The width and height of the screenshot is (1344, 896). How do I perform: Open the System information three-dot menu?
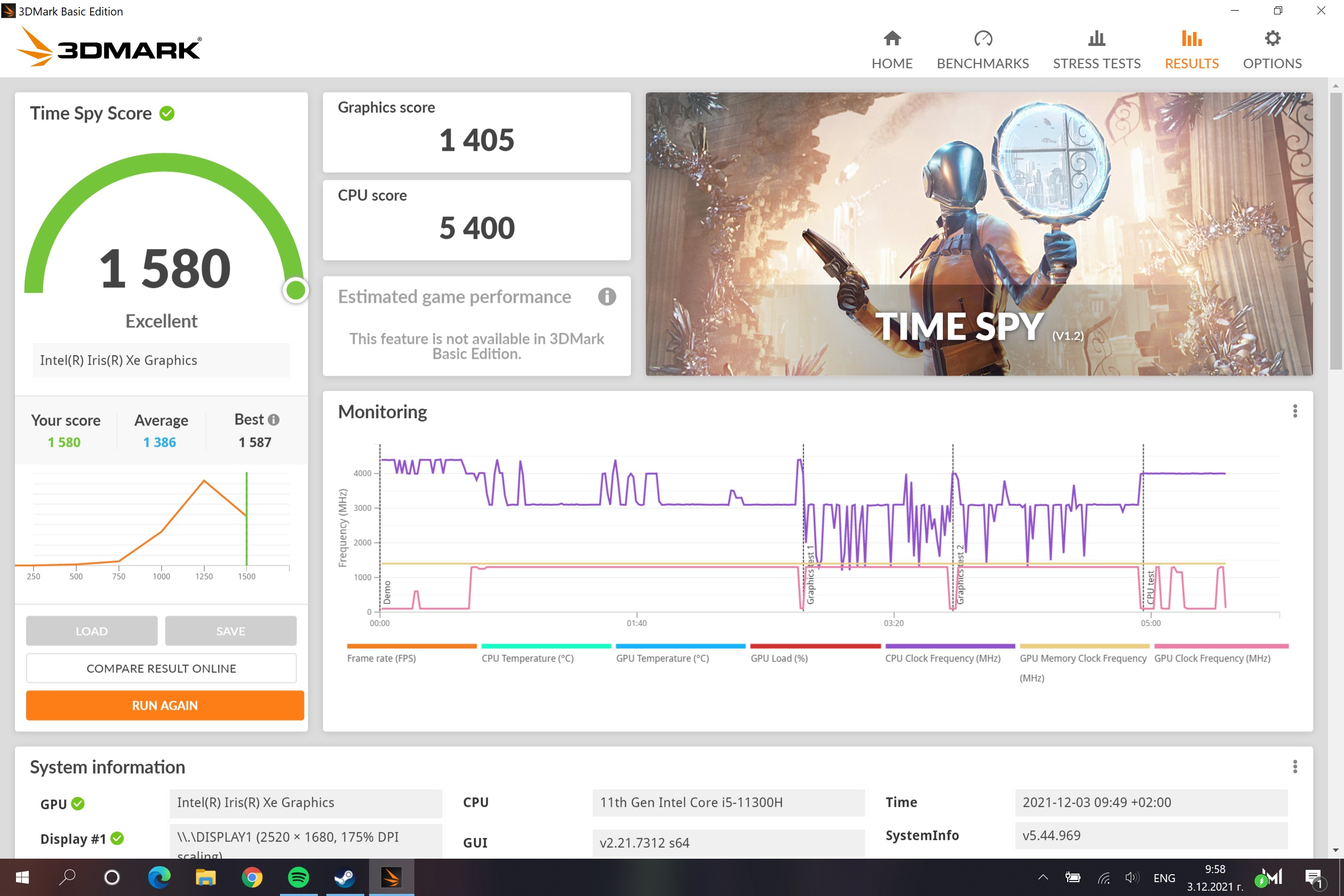tap(1295, 767)
